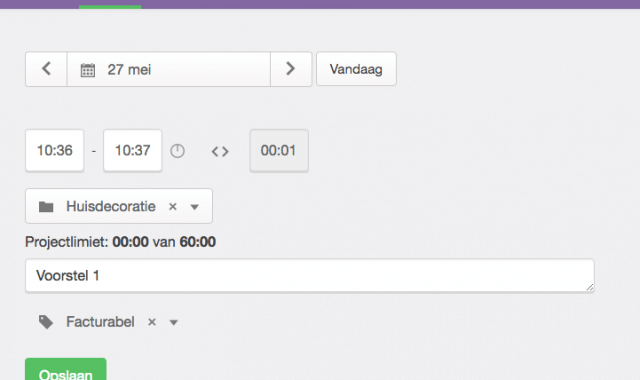This screenshot has height=380, width=640.
Task: Grab the description box resize handle
Action: tap(590, 287)
